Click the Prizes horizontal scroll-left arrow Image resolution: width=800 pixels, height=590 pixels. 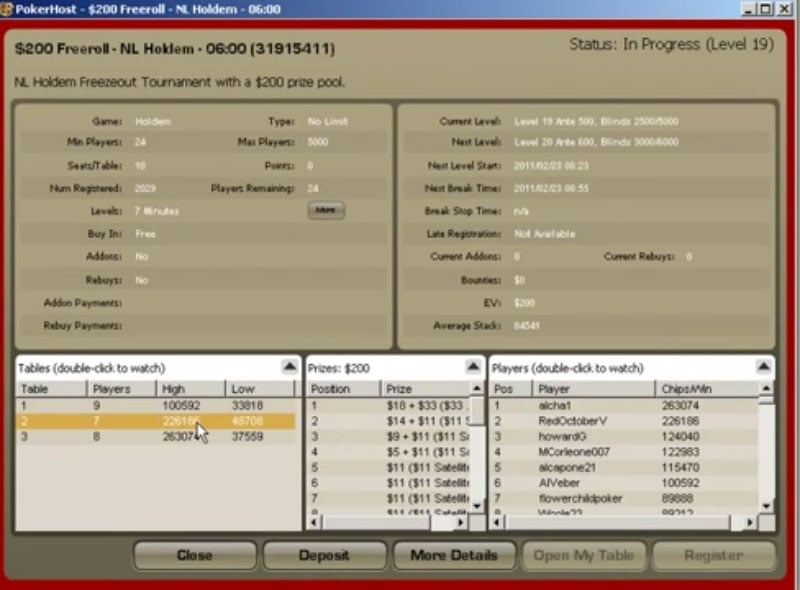[314, 522]
